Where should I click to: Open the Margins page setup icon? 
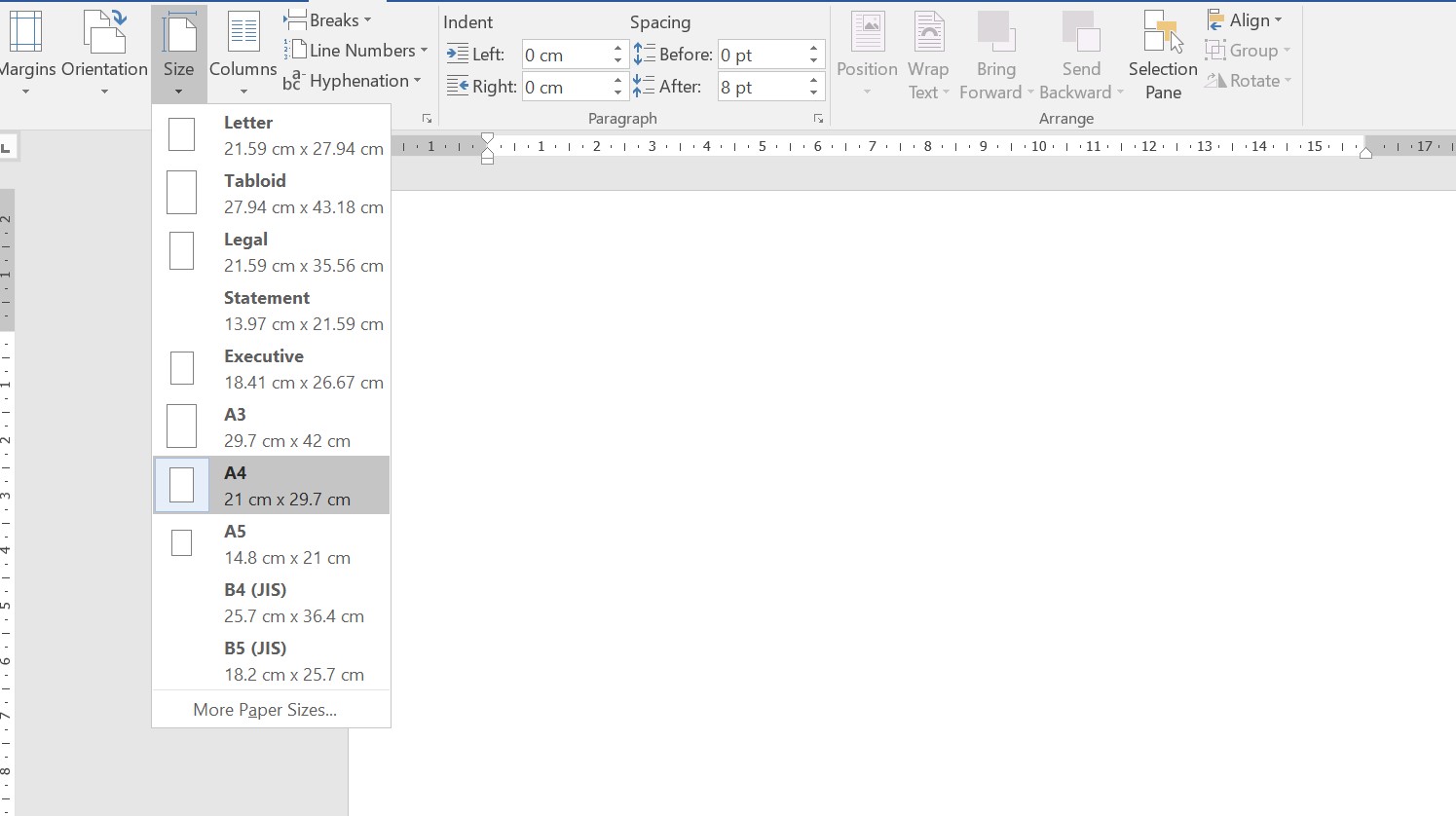point(25,34)
